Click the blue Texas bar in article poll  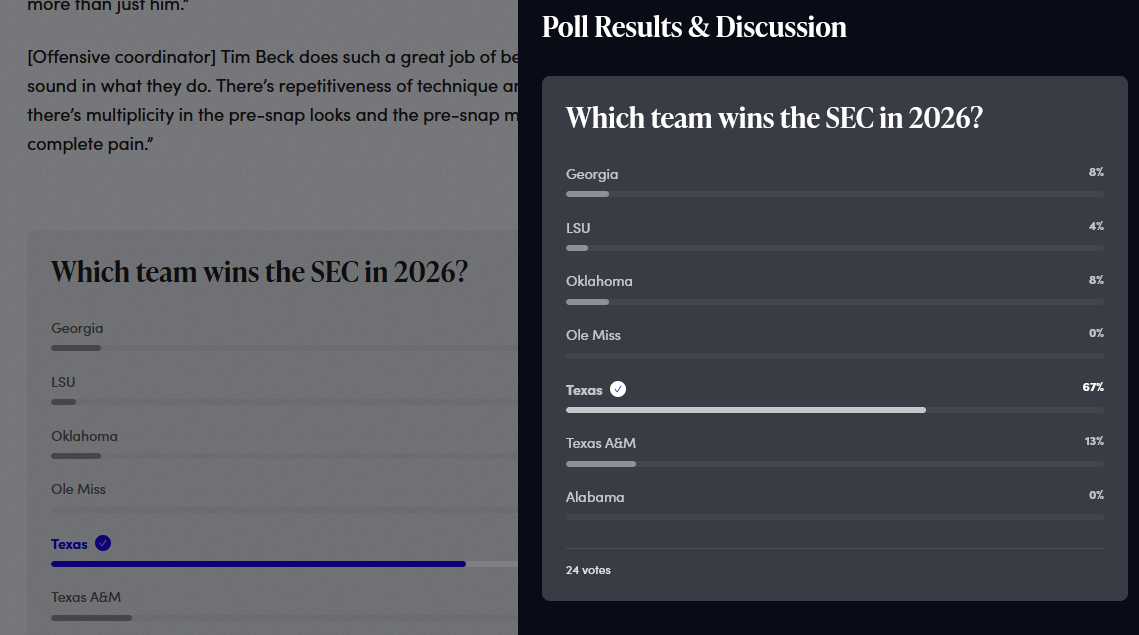pyautogui.click(x=258, y=564)
